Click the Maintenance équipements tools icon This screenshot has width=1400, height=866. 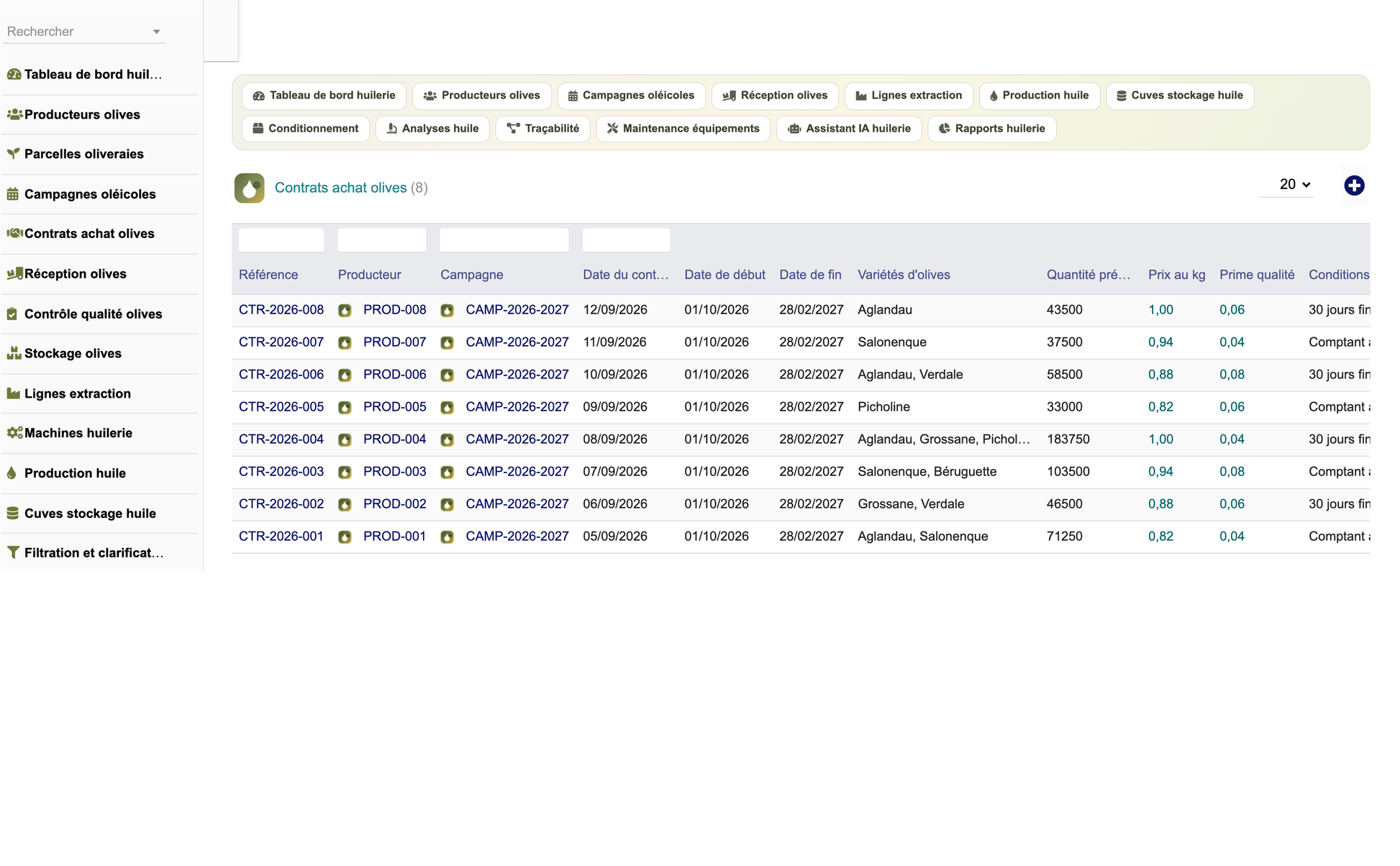click(x=613, y=129)
